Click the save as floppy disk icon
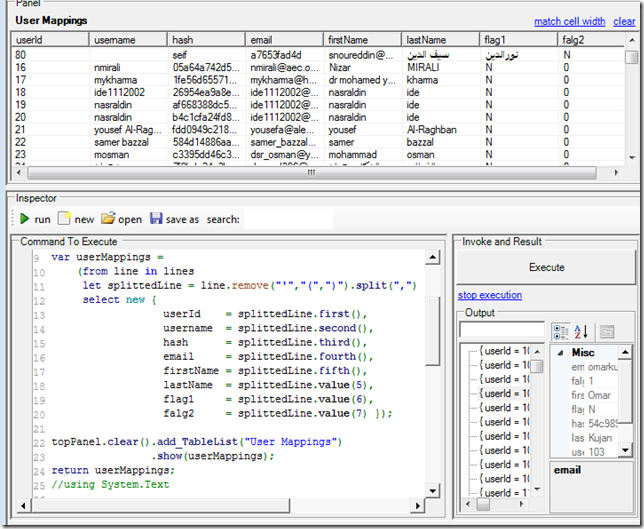Viewport: 644px width, 529px height. click(155, 219)
